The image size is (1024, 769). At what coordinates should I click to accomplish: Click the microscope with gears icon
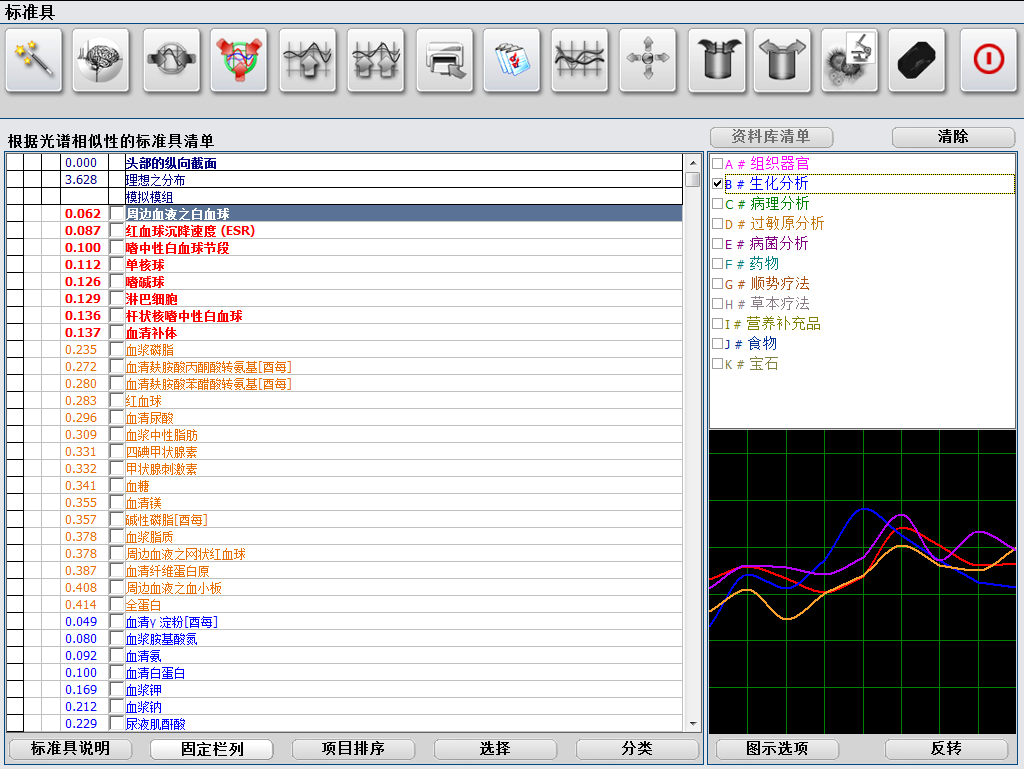tap(850, 59)
